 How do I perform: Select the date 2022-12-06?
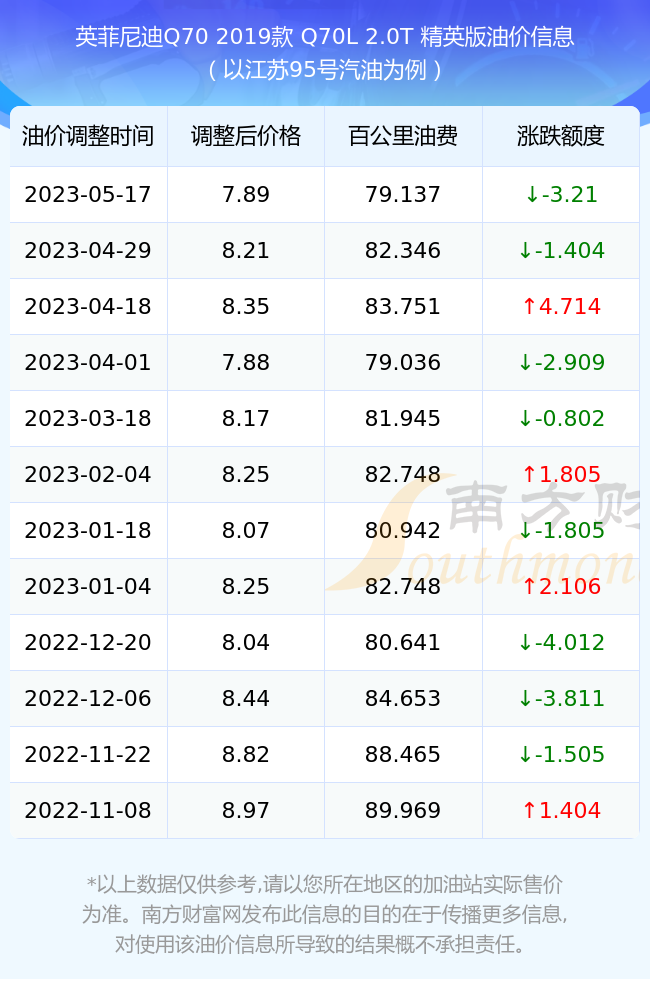coord(88,699)
